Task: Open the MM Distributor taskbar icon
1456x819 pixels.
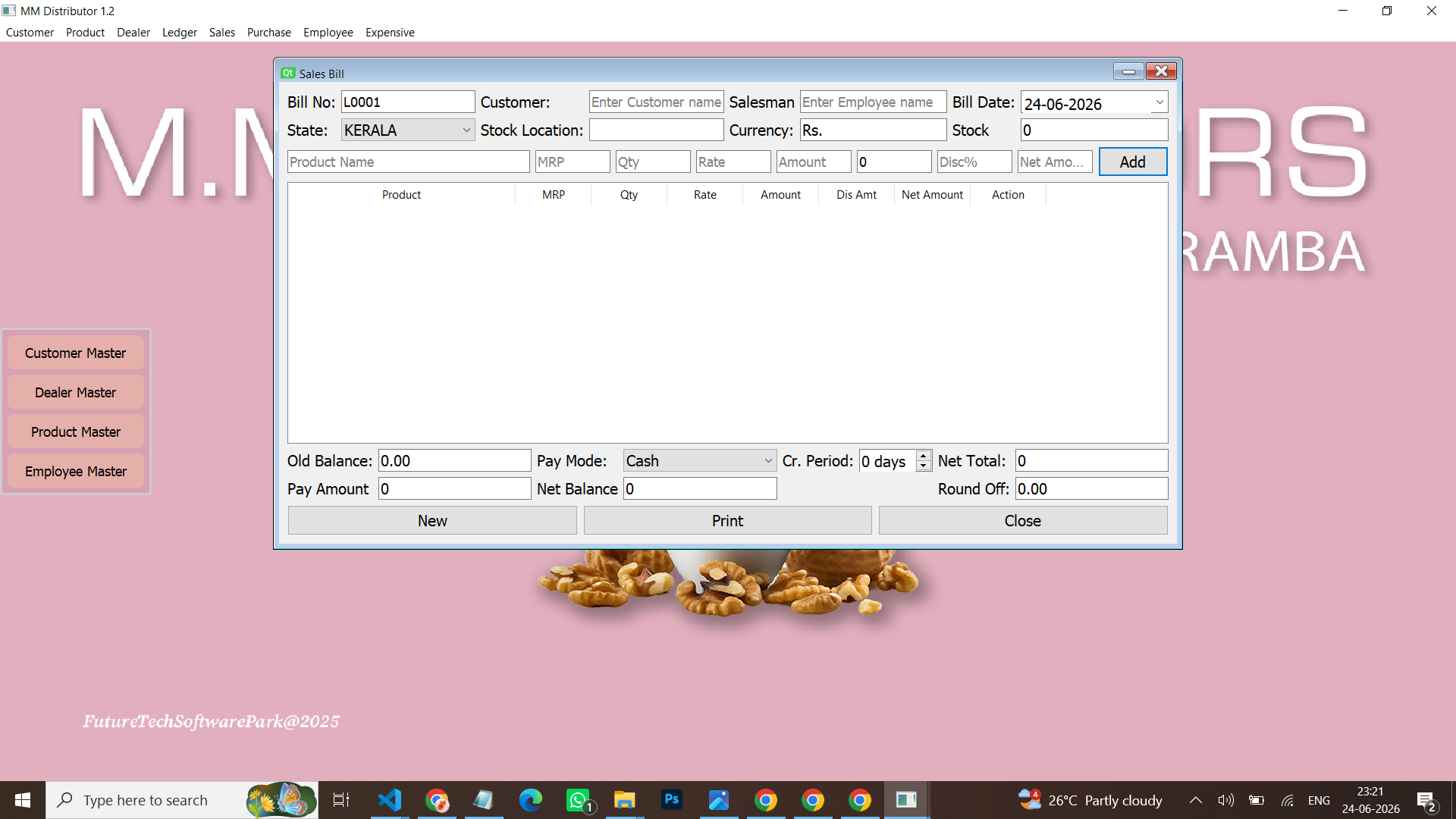Action: pyautogui.click(x=906, y=800)
